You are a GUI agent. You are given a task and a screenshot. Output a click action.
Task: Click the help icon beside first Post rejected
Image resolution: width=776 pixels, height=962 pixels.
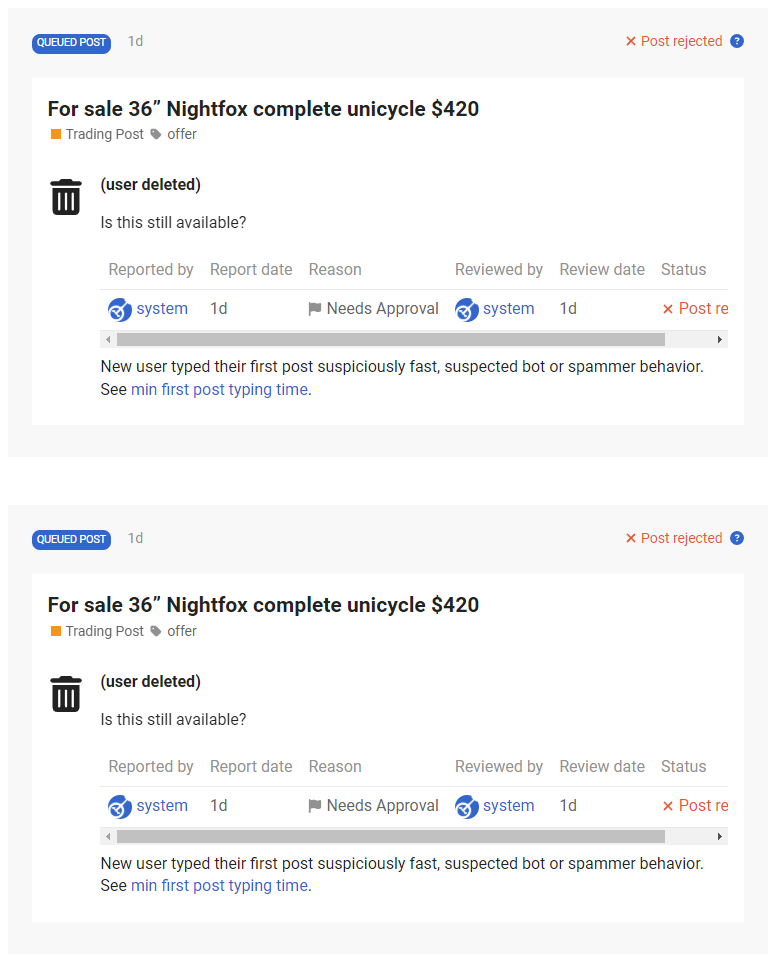(737, 41)
